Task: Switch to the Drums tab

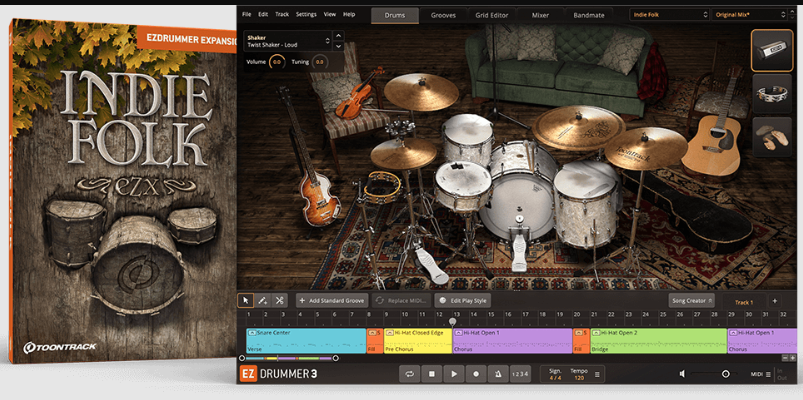Action: [x=395, y=15]
